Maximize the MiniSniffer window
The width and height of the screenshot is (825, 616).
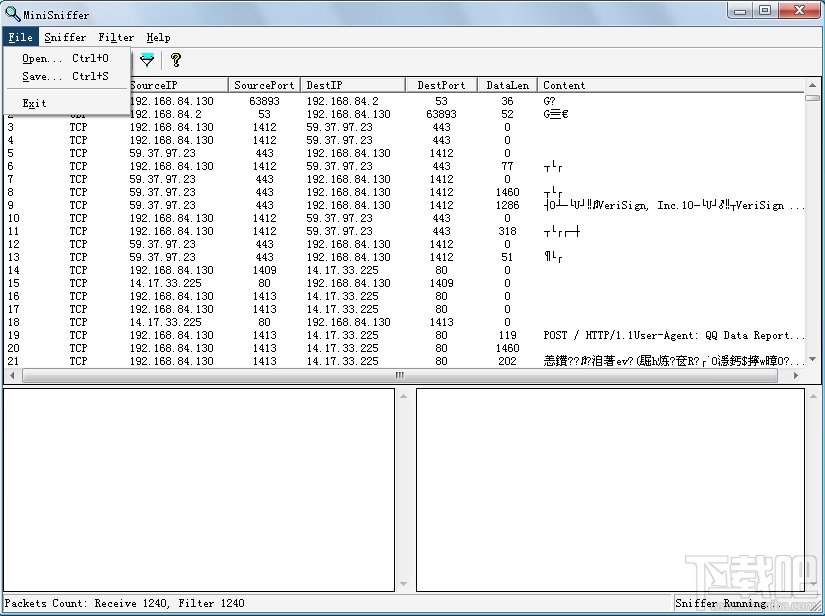[x=766, y=11]
